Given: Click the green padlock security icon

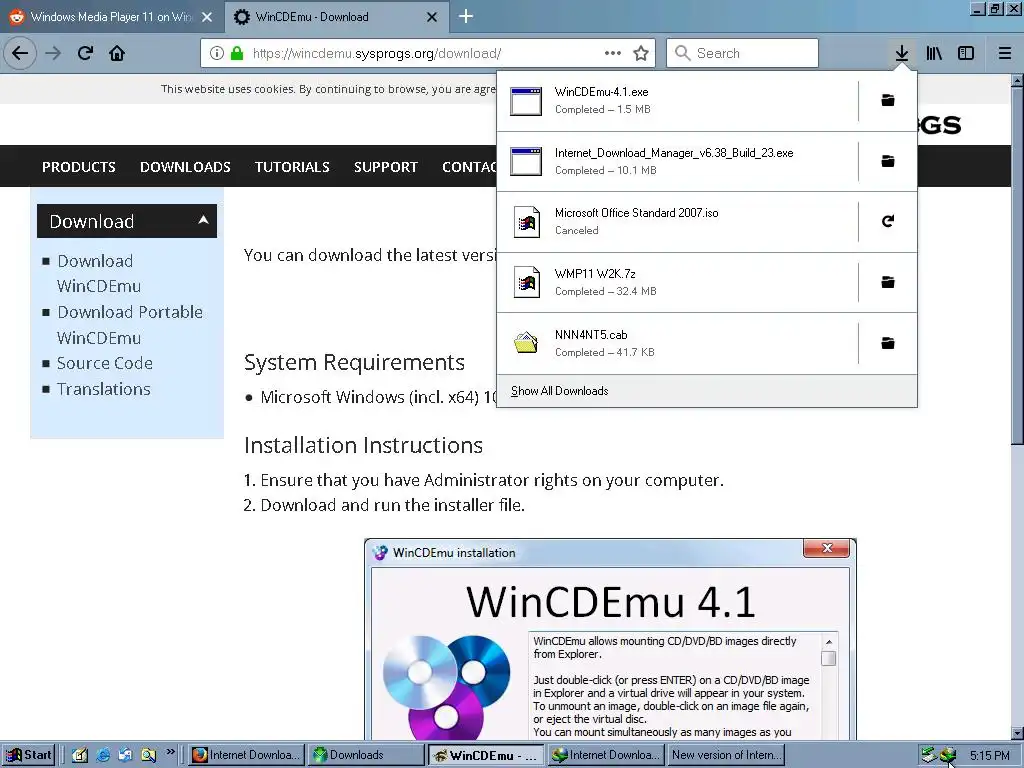Looking at the screenshot, I should point(237,53).
